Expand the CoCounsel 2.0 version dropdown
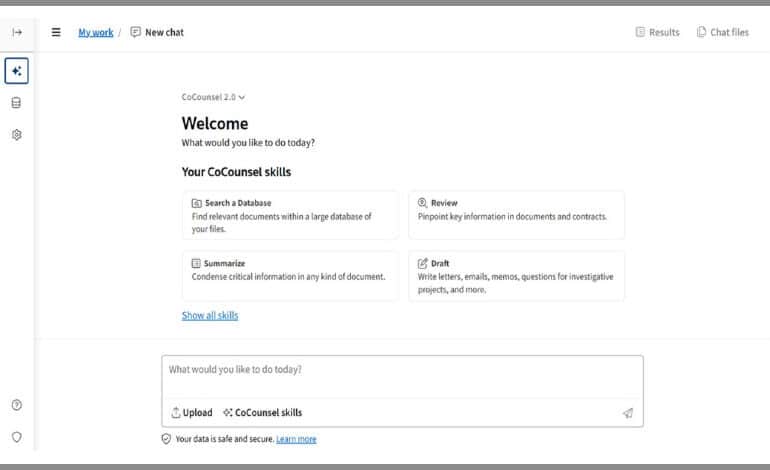The height and width of the screenshot is (470, 770). (x=213, y=97)
